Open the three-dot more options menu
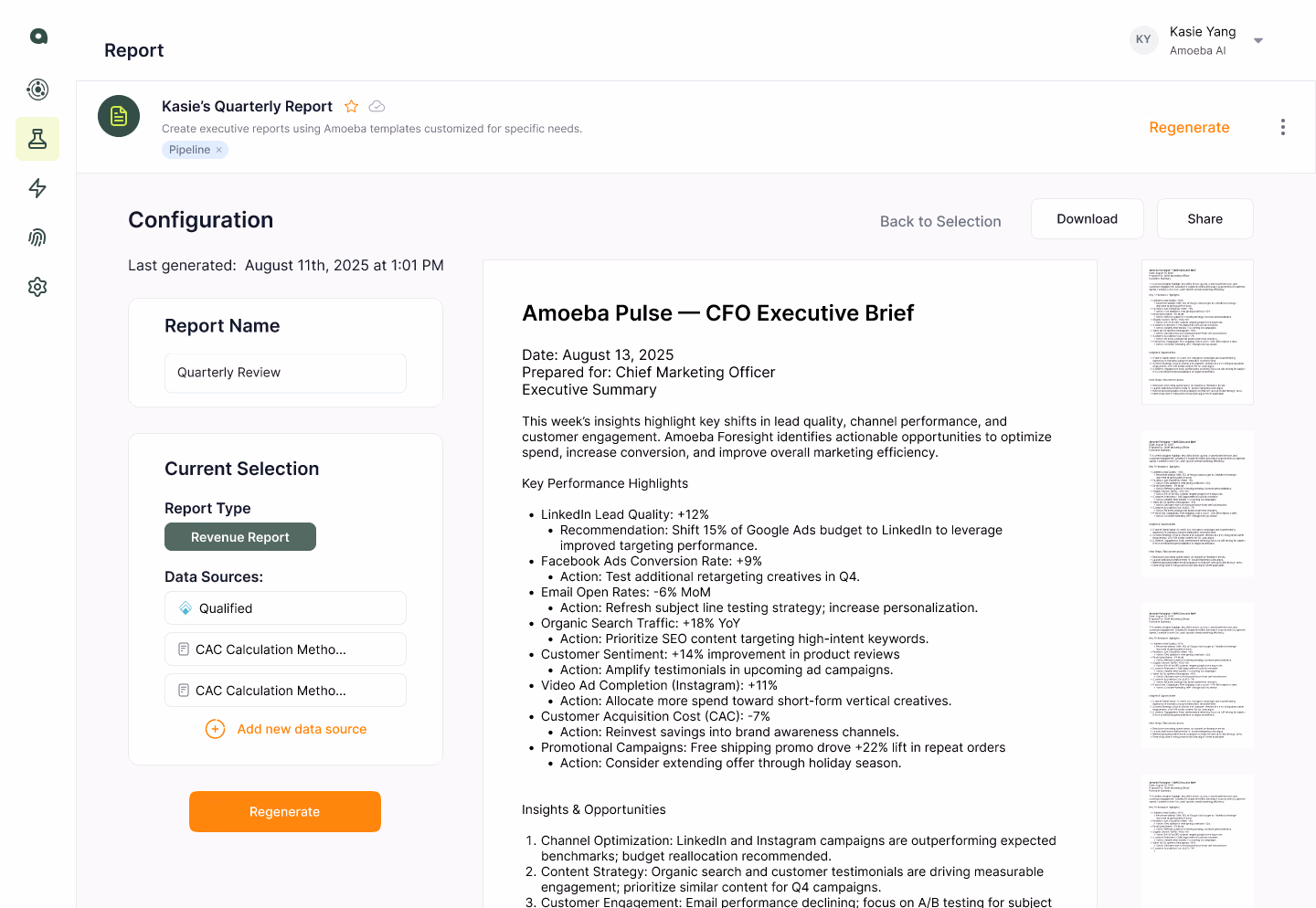 pos(1283,127)
